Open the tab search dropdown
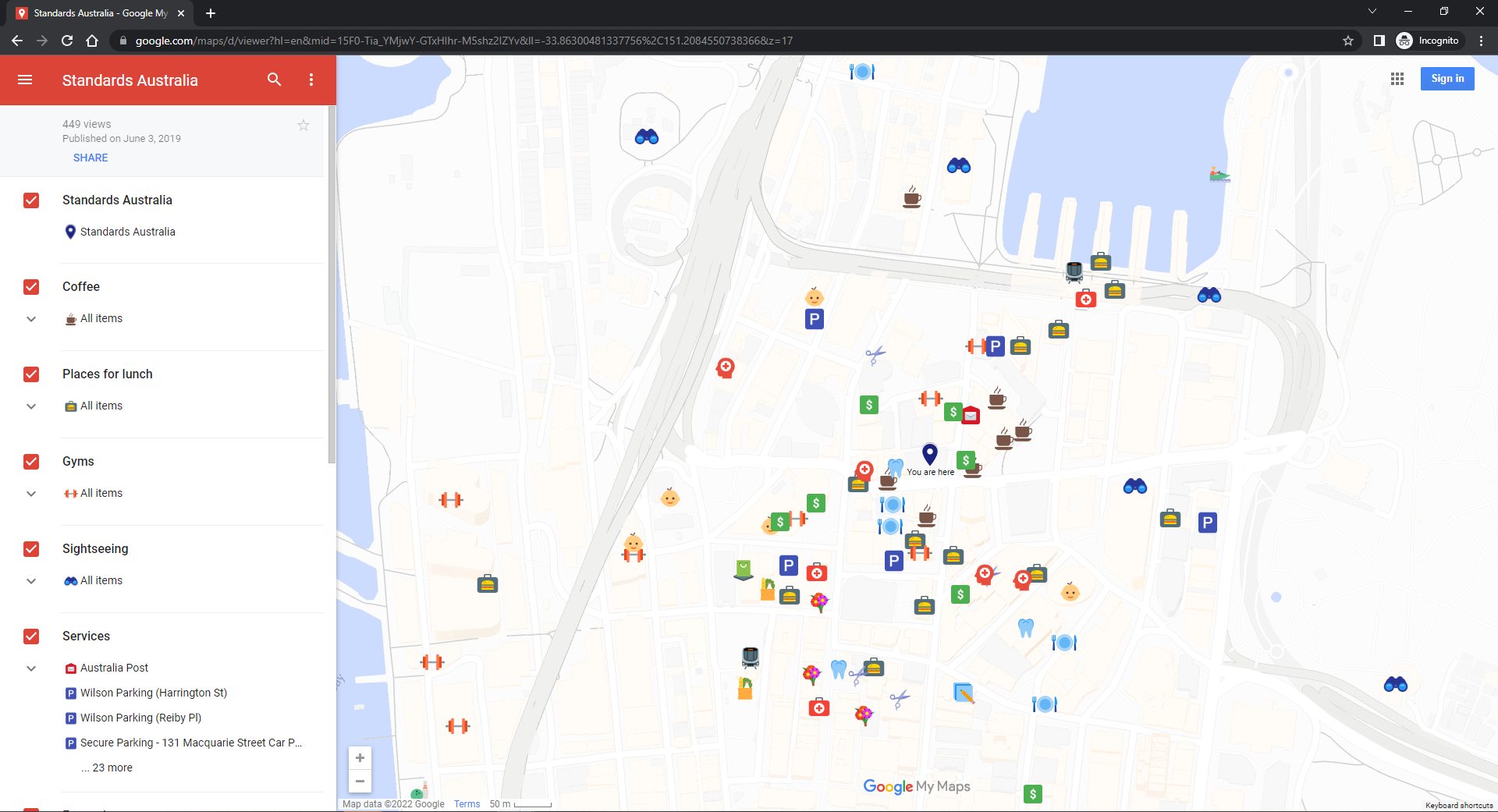The image size is (1498, 812). [x=1372, y=11]
